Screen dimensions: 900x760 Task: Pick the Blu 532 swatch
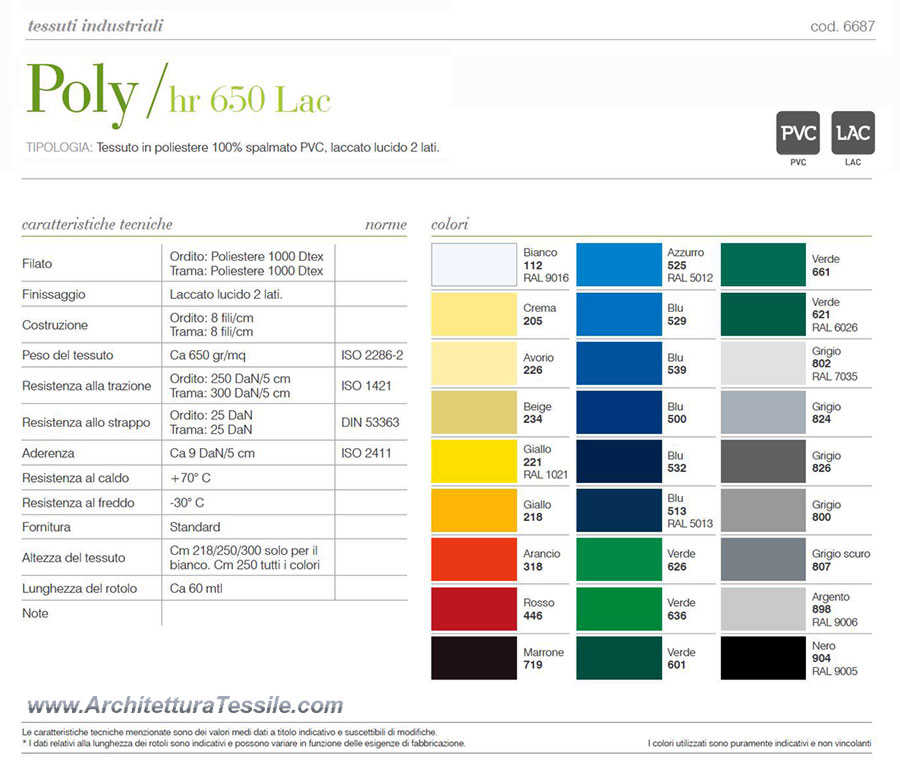619,462
